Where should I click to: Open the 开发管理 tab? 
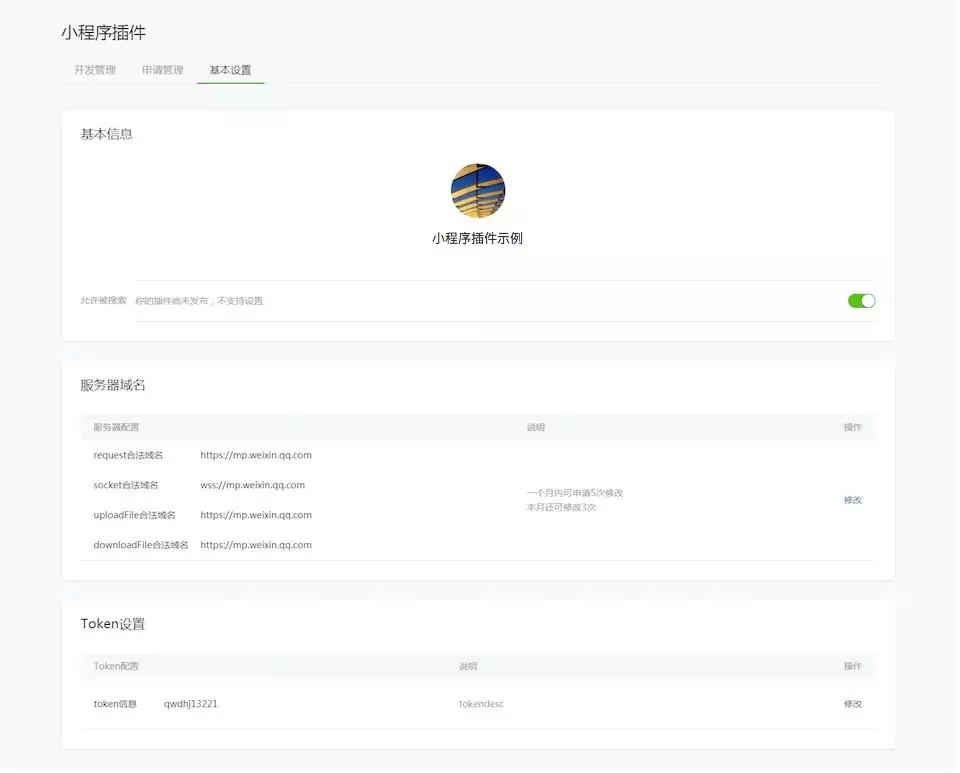click(95, 70)
